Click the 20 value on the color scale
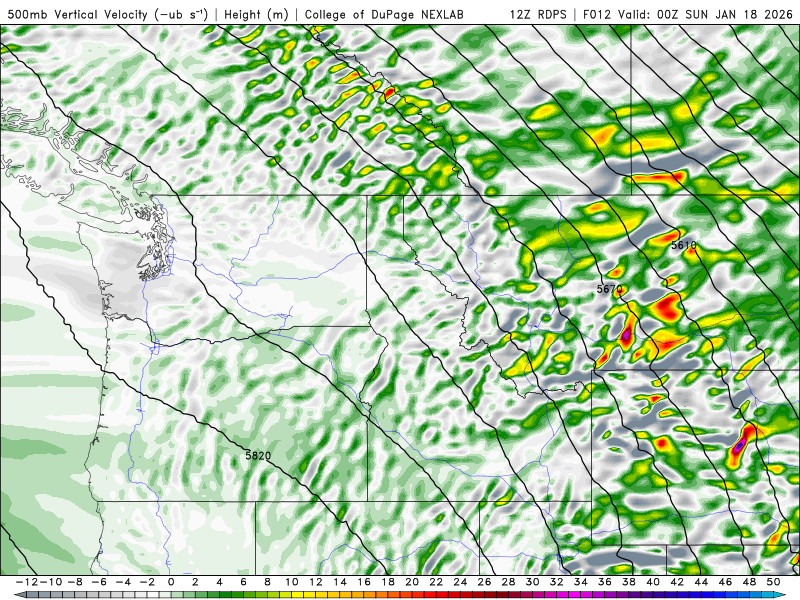The image size is (800, 600). 412,582
